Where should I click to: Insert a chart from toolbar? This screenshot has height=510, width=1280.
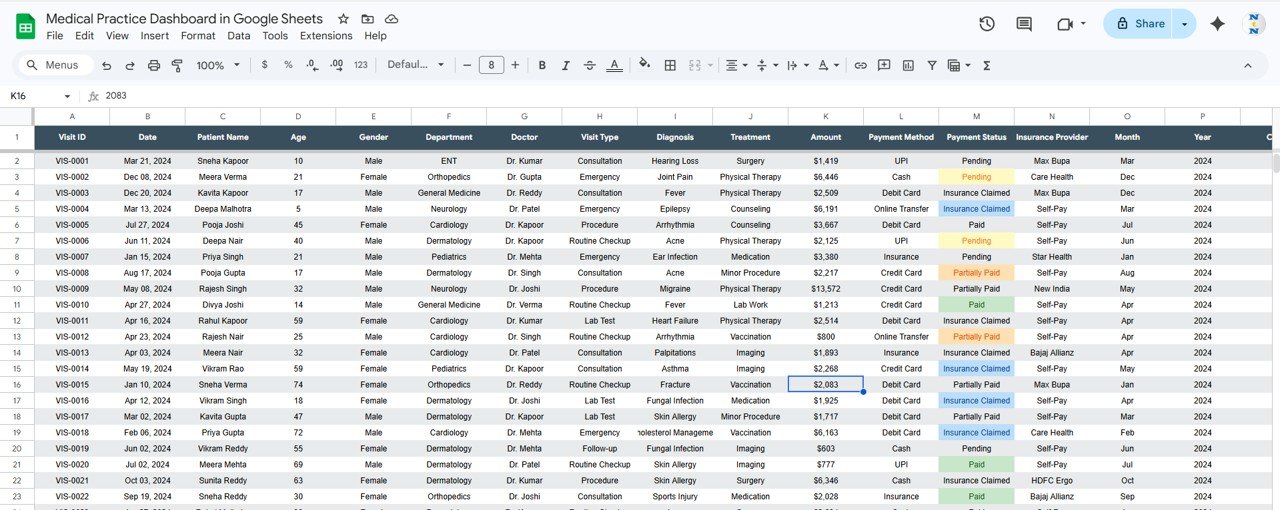click(908, 65)
